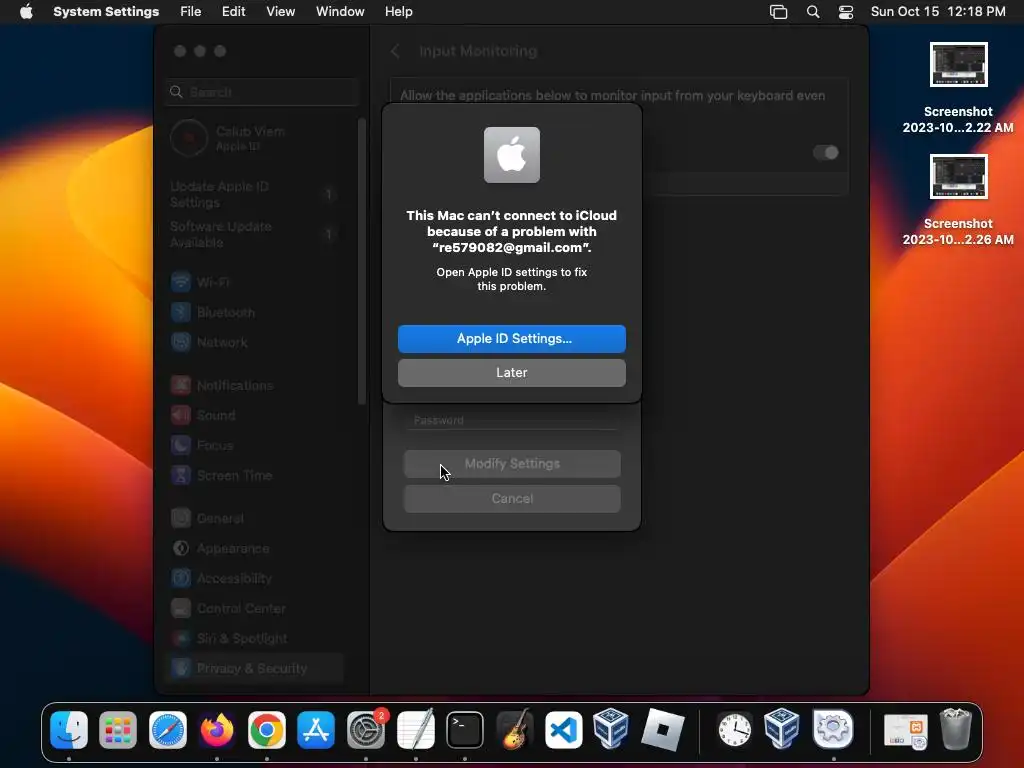
Task: Select Accessibility in Settings sidebar
Action: click(x=253, y=579)
